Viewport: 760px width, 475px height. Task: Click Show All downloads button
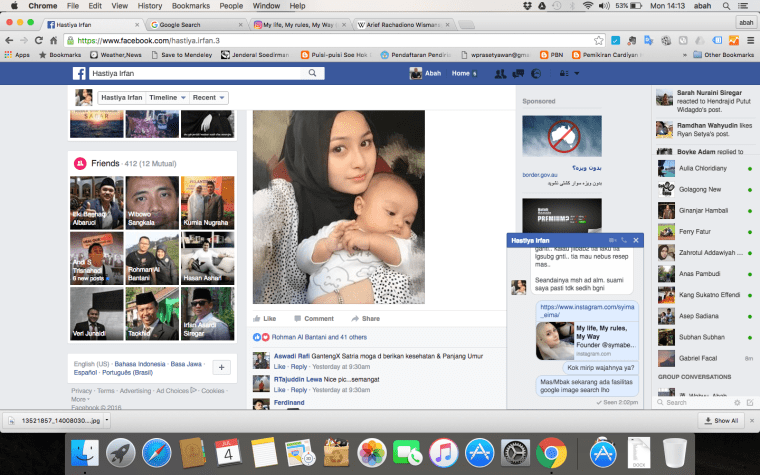point(721,420)
